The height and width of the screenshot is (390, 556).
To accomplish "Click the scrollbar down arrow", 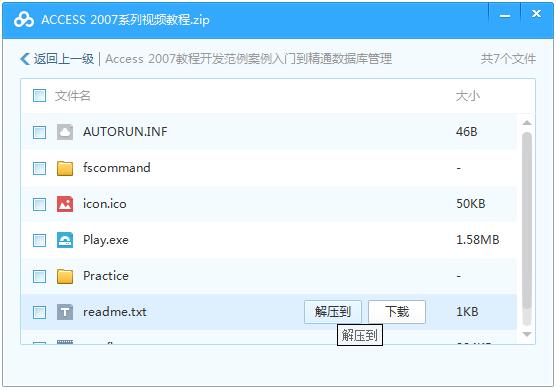I will tap(527, 334).
